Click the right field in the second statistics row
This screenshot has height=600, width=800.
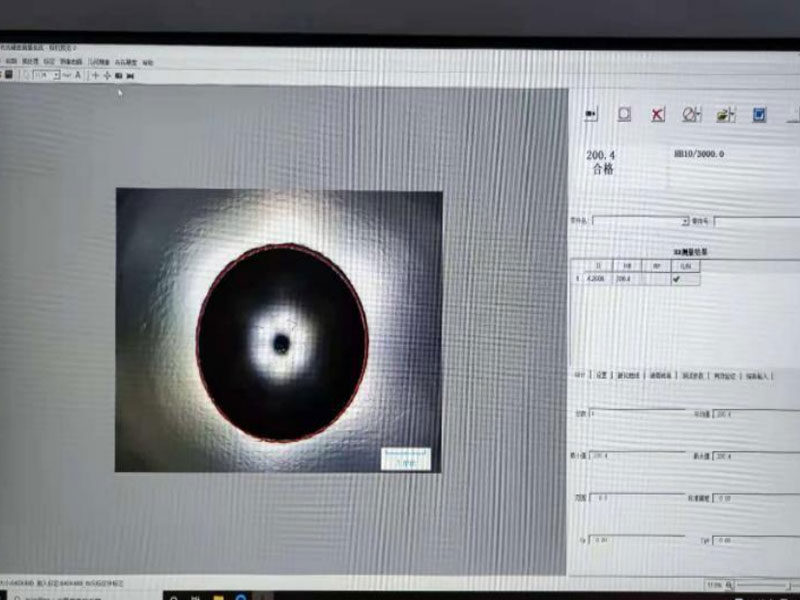757,456
